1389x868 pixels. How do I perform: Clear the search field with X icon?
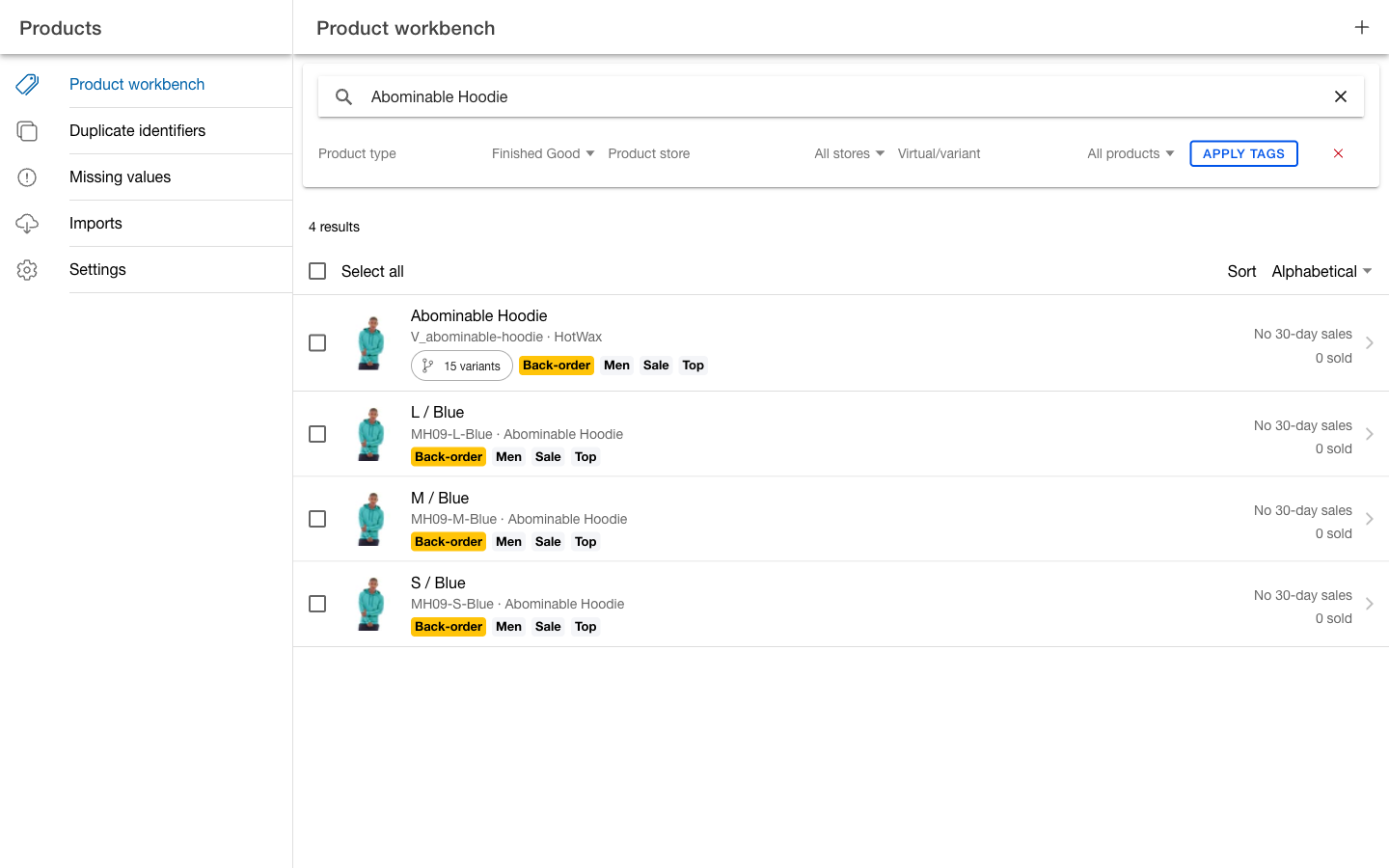tap(1340, 96)
